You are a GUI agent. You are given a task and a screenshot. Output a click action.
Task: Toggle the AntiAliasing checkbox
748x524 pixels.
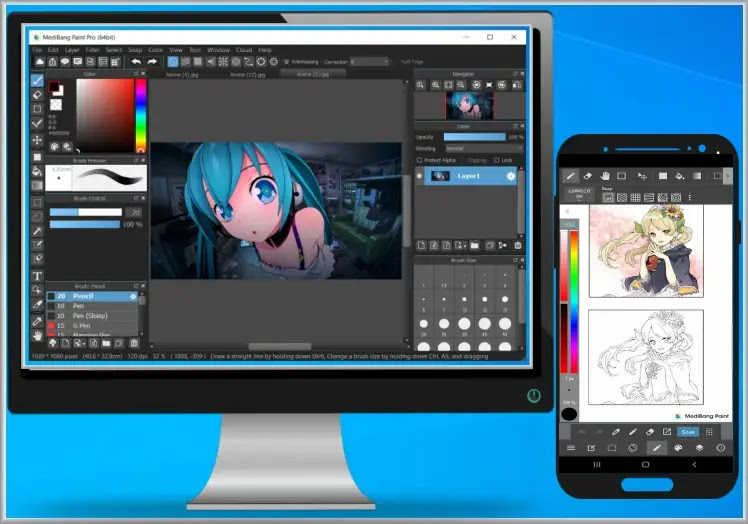pos(286,62)
